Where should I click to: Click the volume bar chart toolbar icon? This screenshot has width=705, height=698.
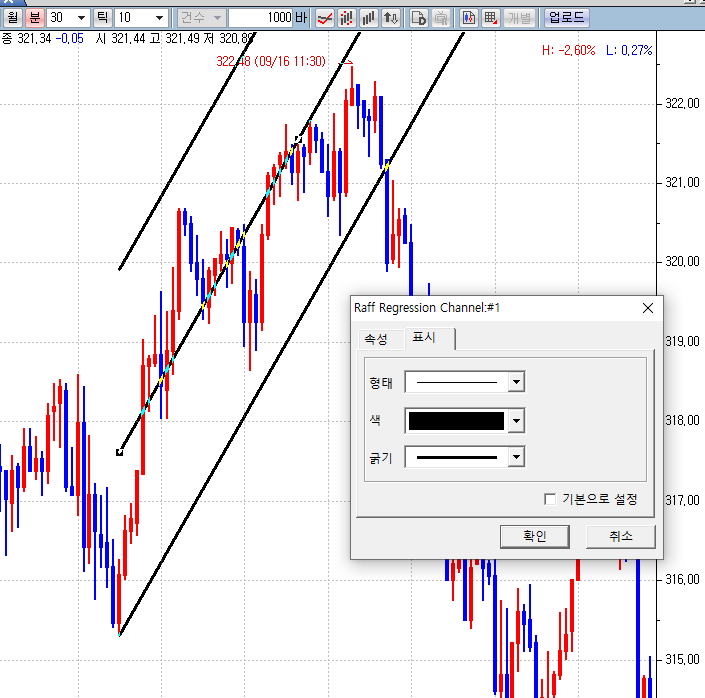pyautogui.click(x=369, y=18)
